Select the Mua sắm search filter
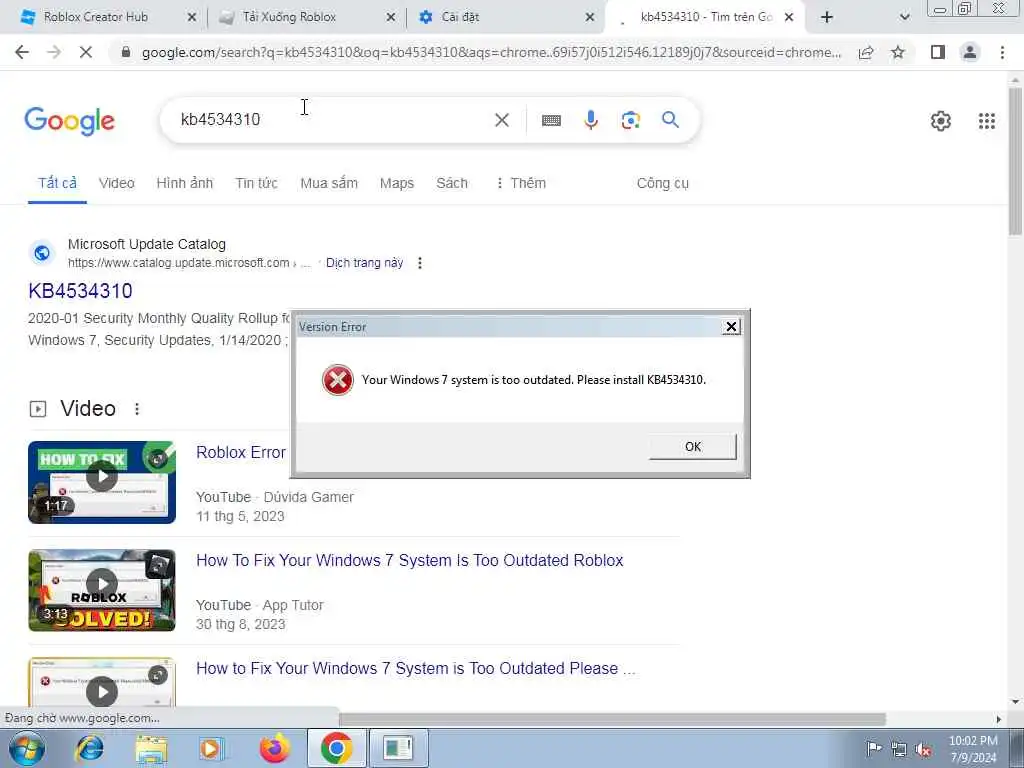This screenshot has height=768, width=1024. [x=328, y=184]
